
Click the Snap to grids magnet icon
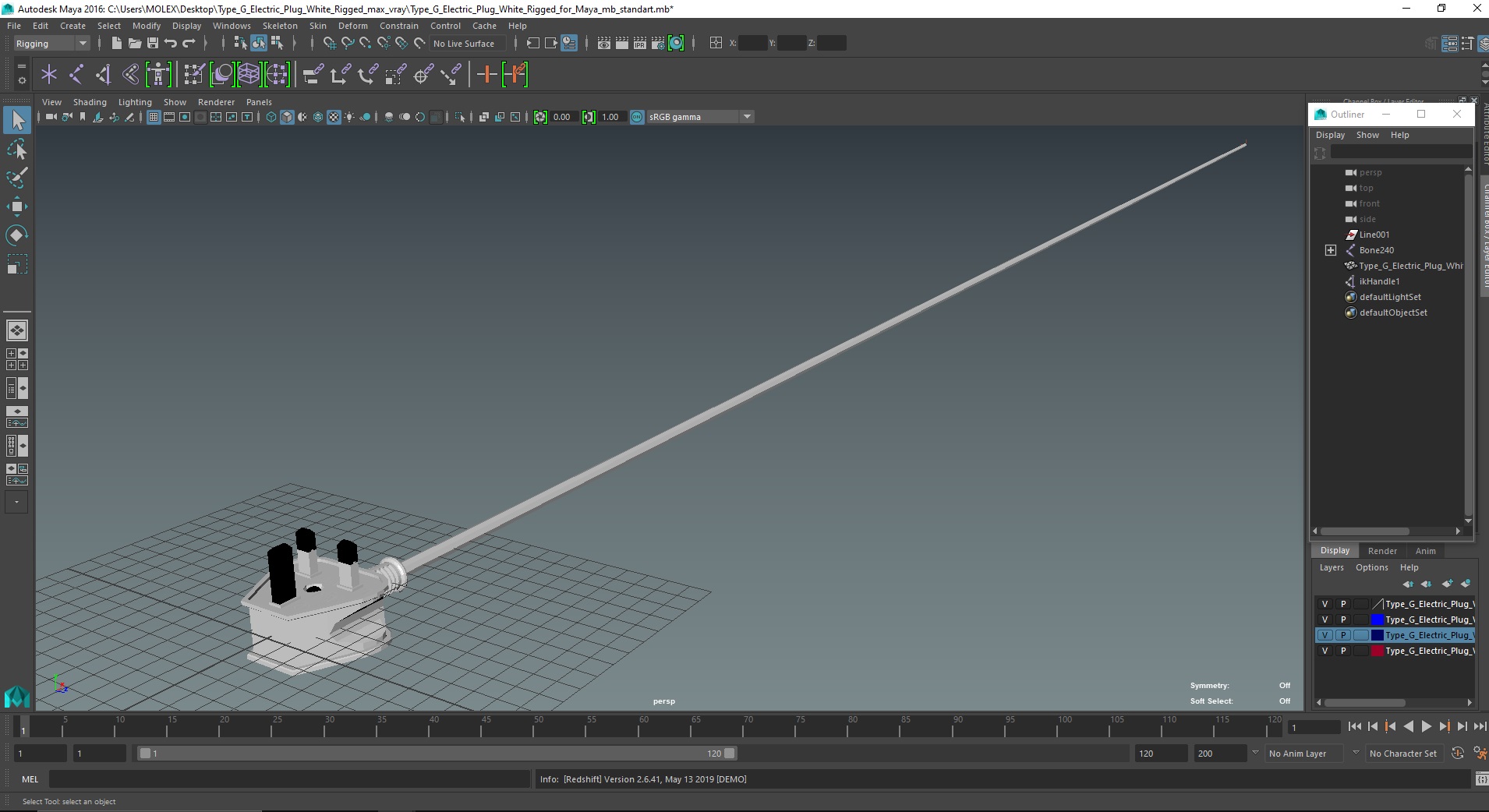(x=329, y=43)
